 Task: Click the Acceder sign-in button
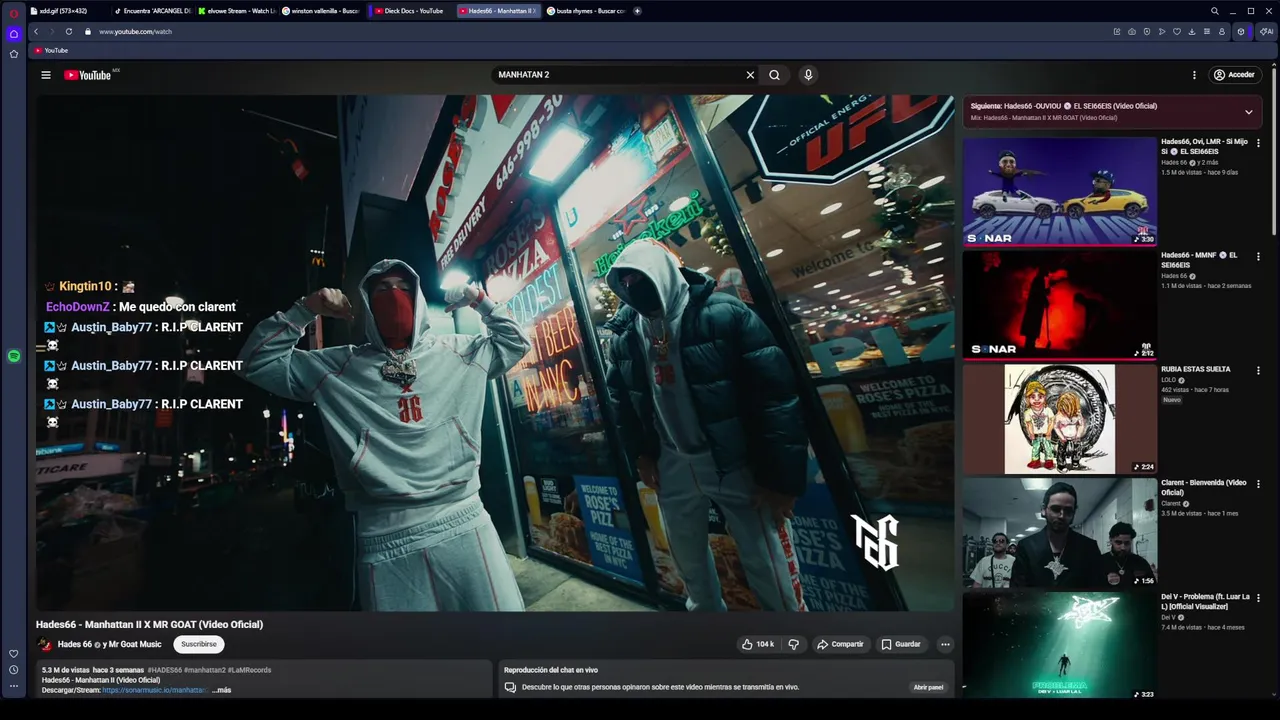pyautogui.click(x=1234, y=75)
